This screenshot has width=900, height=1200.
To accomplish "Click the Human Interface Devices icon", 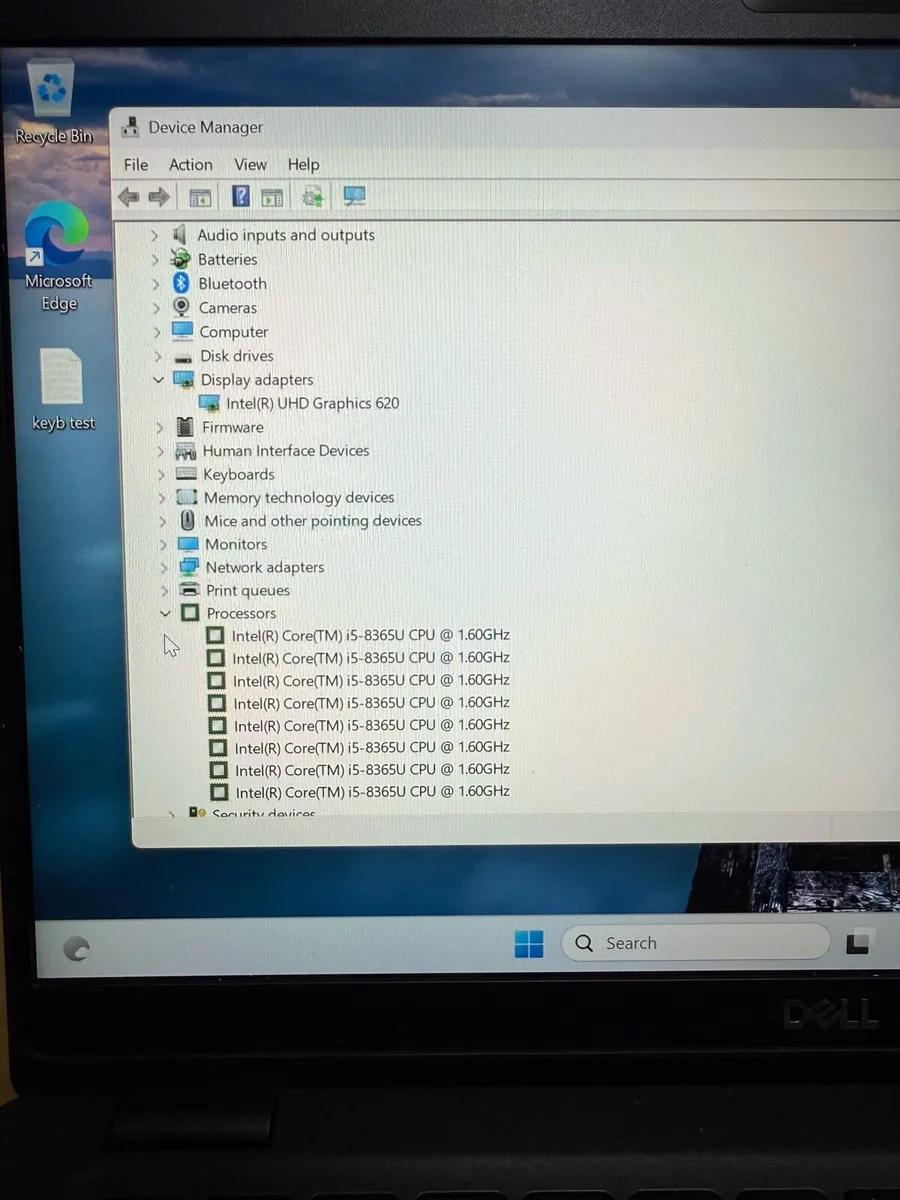I will 186,451.
